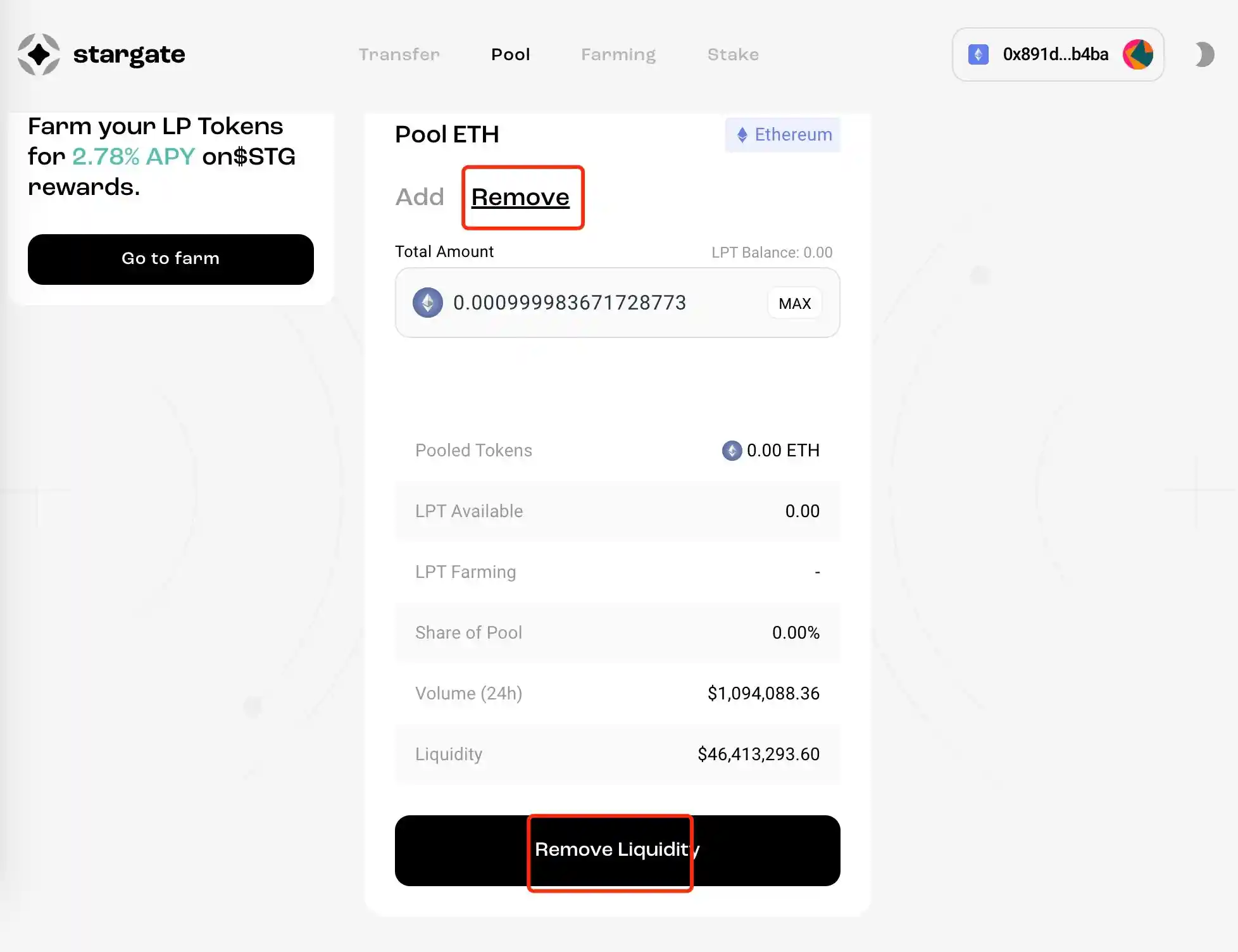The width and height of the screenshot is (1238, 952).
Task: Select the Remove liquidity tab
Action: pyautogui.click(x=520, y=197)
